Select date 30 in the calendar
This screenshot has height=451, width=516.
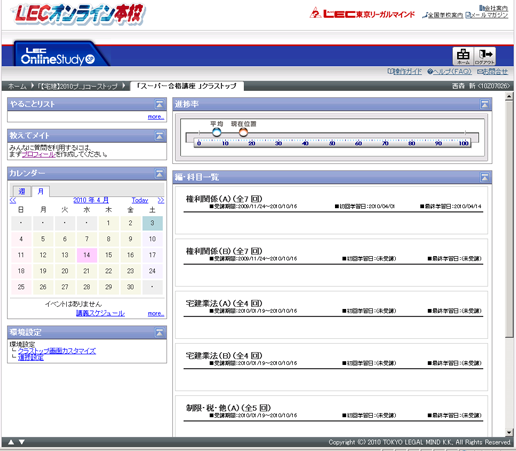[130, 287]
